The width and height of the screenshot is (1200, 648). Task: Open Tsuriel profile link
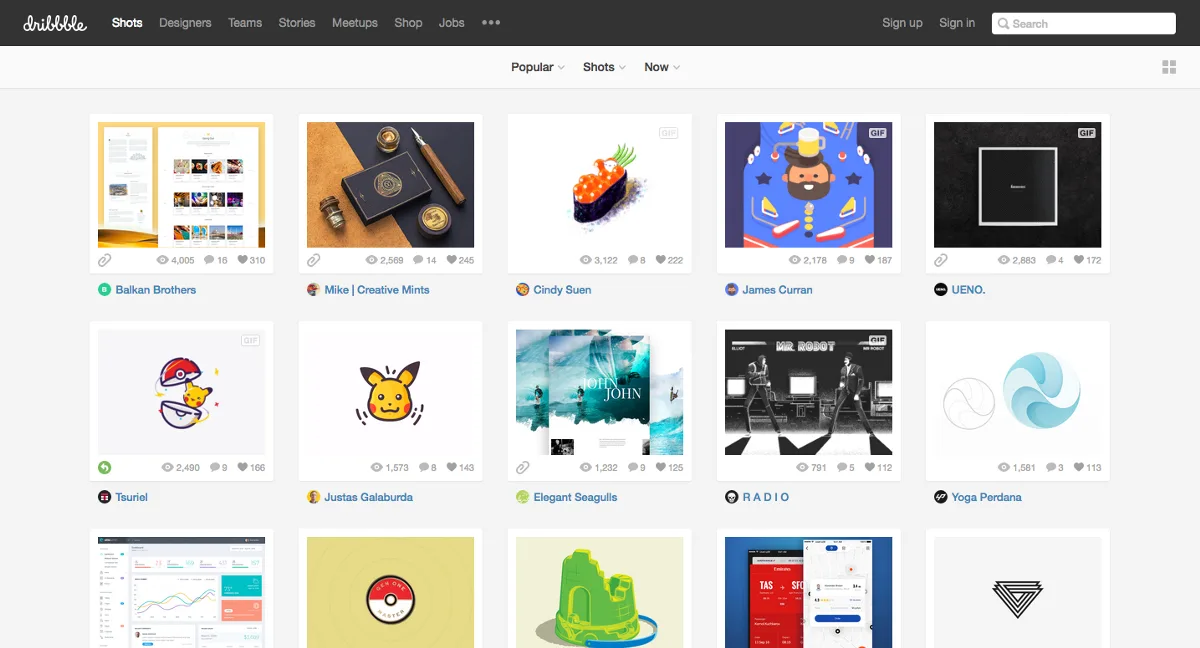click(132, 497)
